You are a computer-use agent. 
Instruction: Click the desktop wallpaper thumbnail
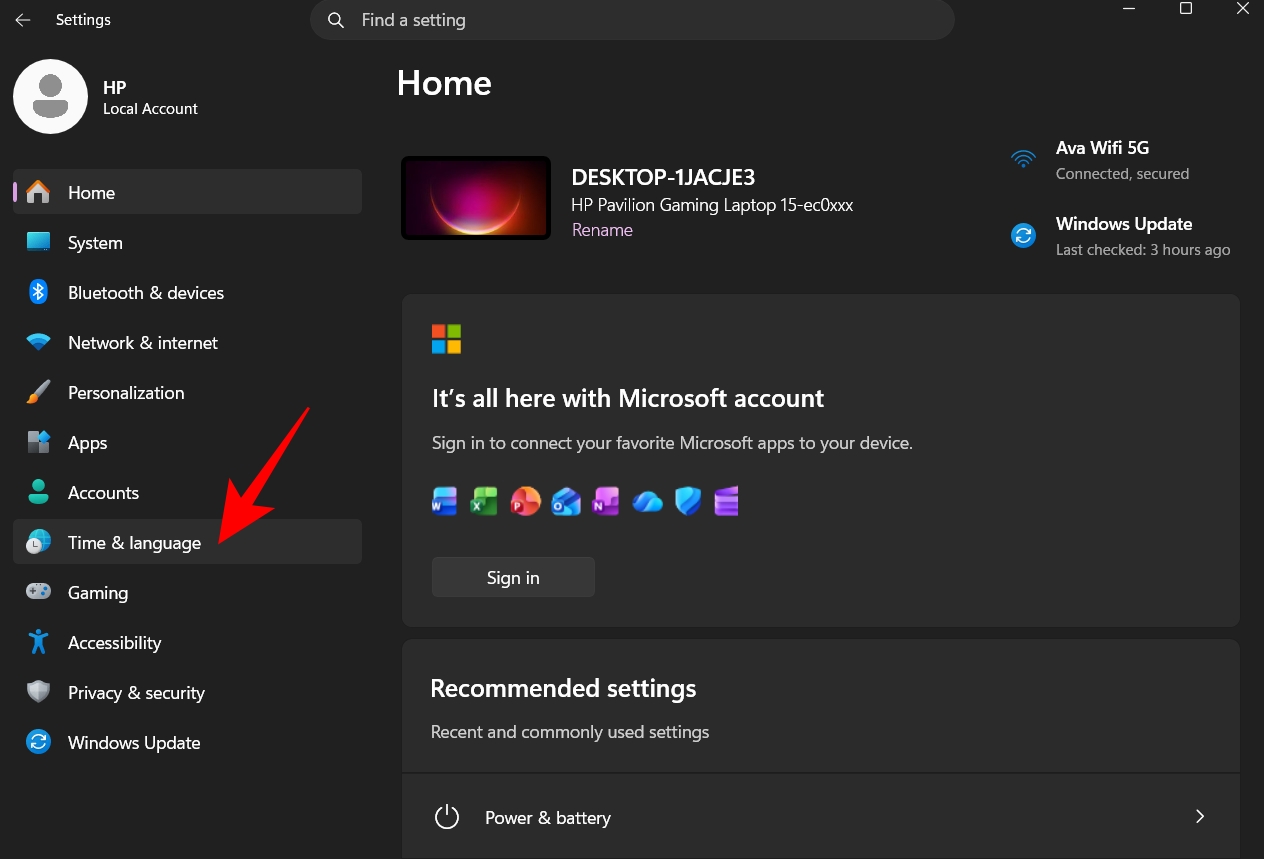[476, 198]
